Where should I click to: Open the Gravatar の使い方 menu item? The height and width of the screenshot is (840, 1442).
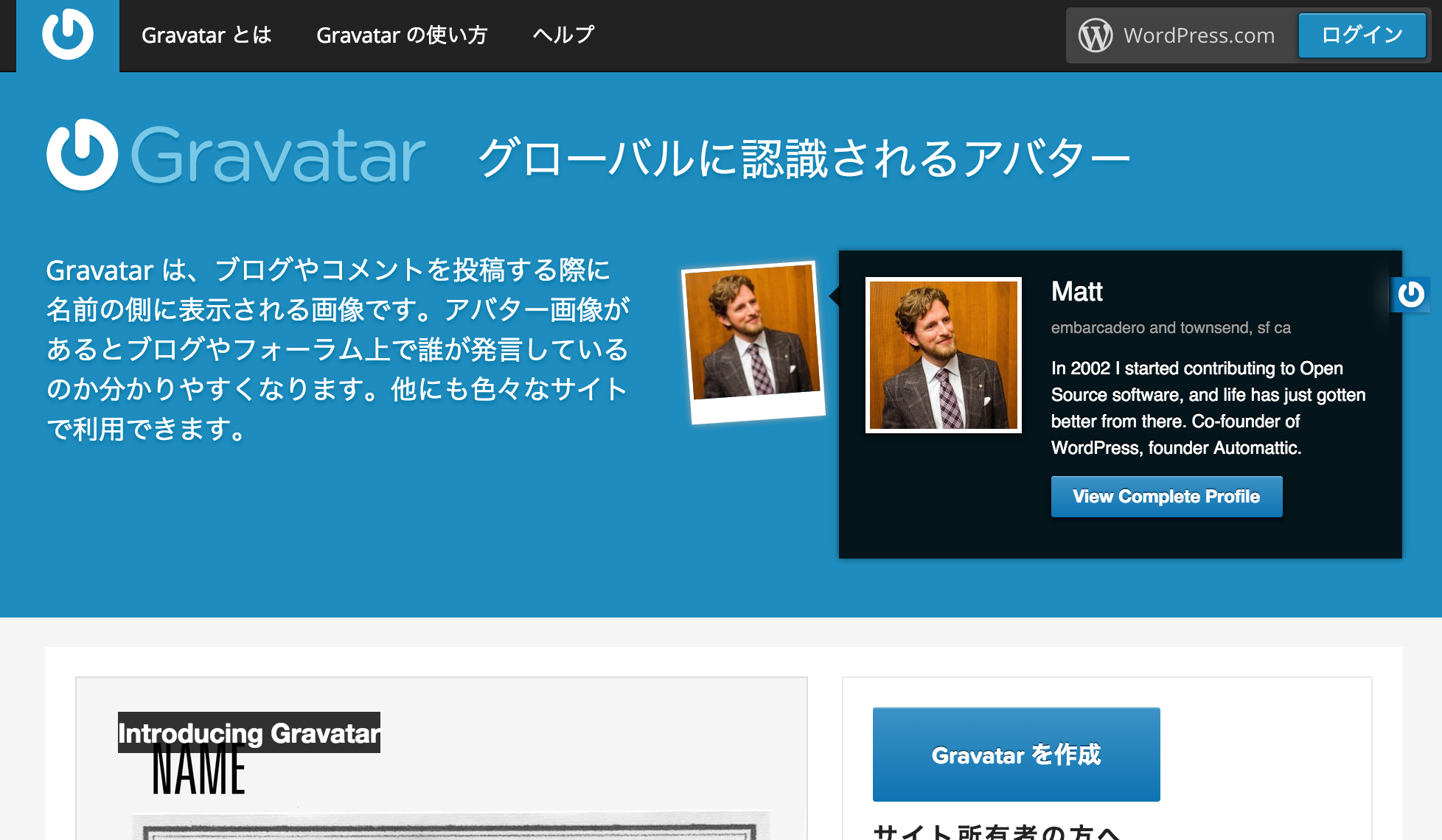[402, 35]
